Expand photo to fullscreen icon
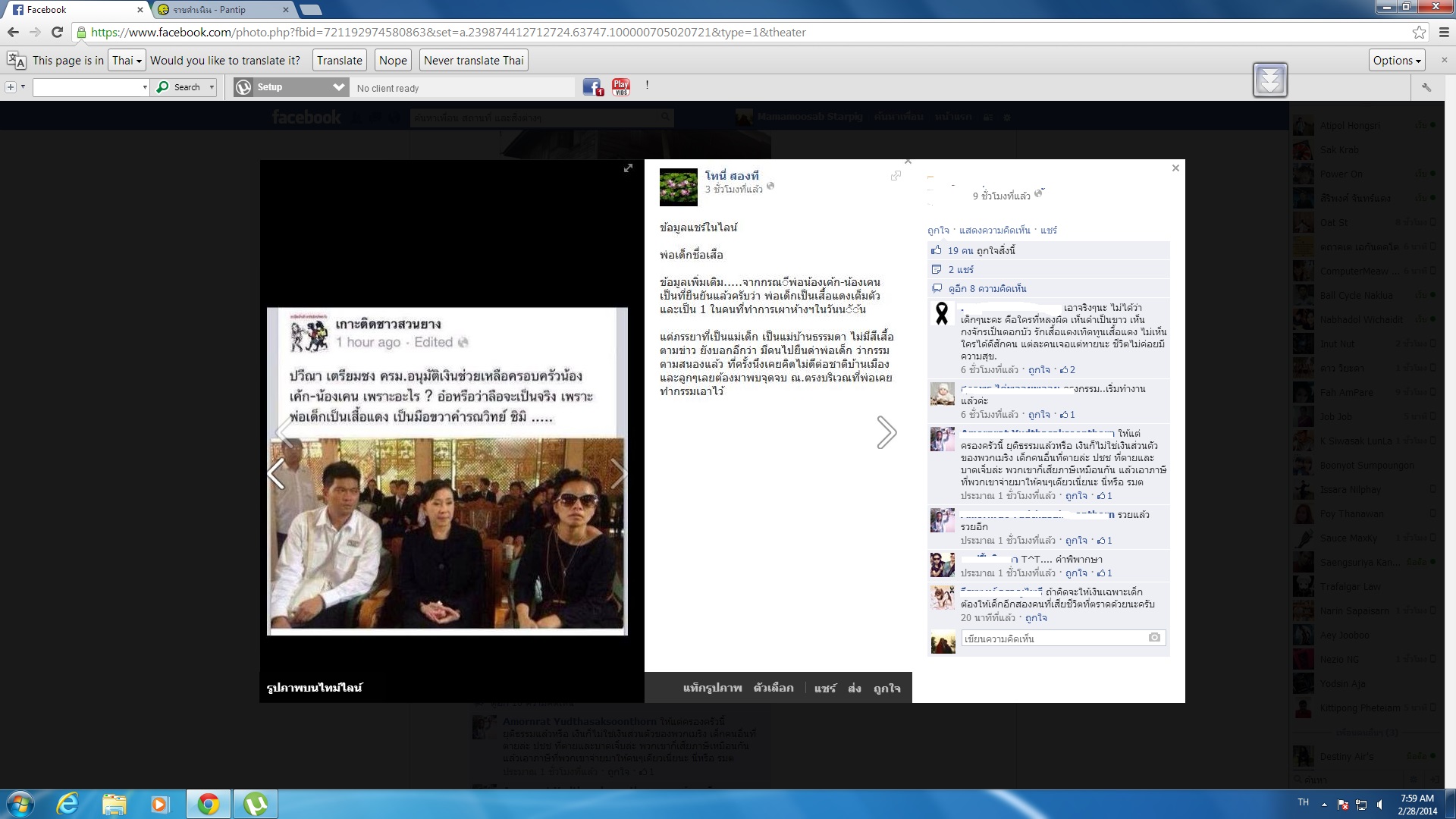Viewport: 1456px width, 819px height. tap(628, 168)
